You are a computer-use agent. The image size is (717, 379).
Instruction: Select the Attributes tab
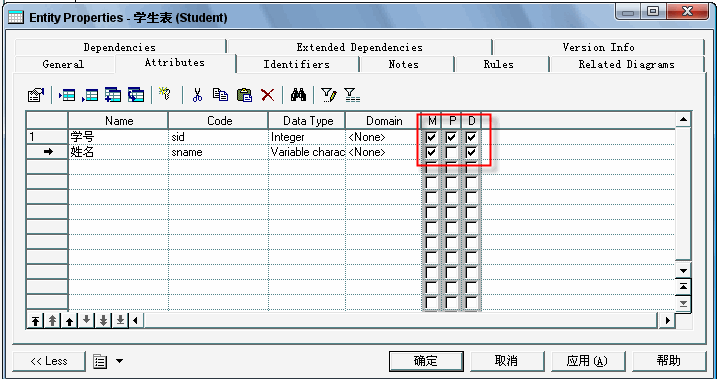(x=175, y=63)
